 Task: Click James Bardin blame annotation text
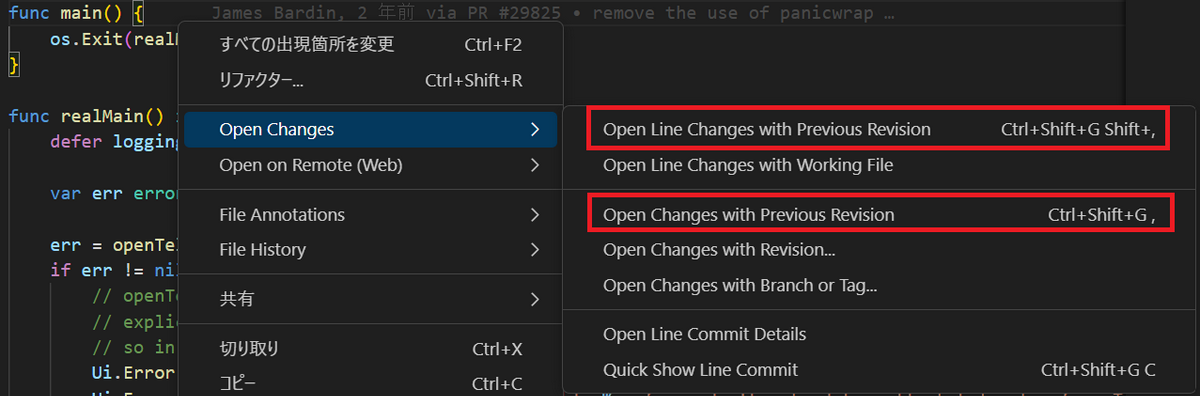552,15
